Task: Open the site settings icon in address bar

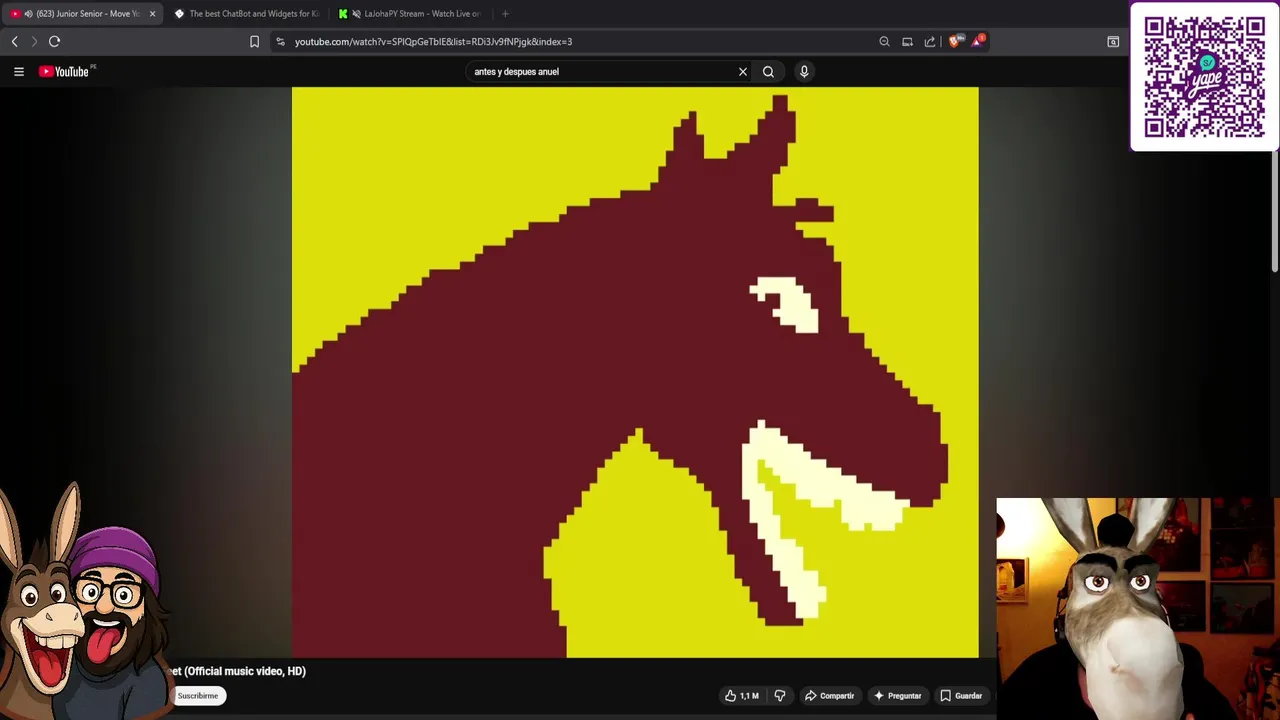Action: [x=280, y=41]
